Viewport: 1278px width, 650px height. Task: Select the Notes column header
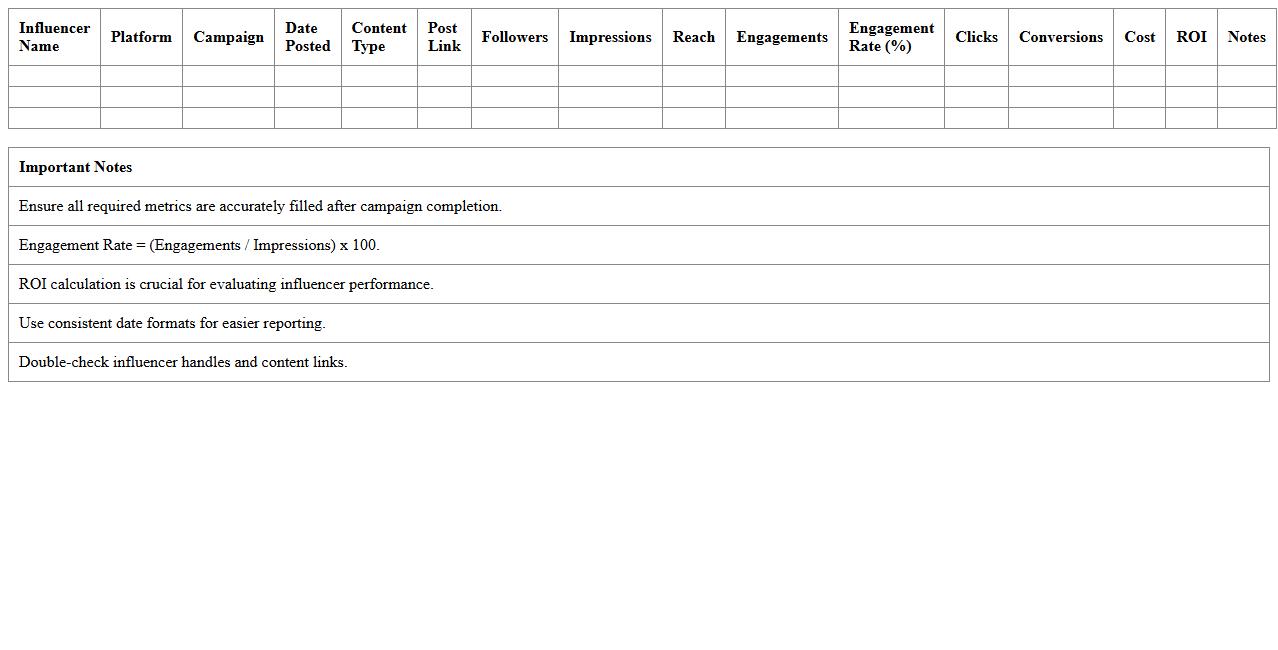click(1246, 37)
